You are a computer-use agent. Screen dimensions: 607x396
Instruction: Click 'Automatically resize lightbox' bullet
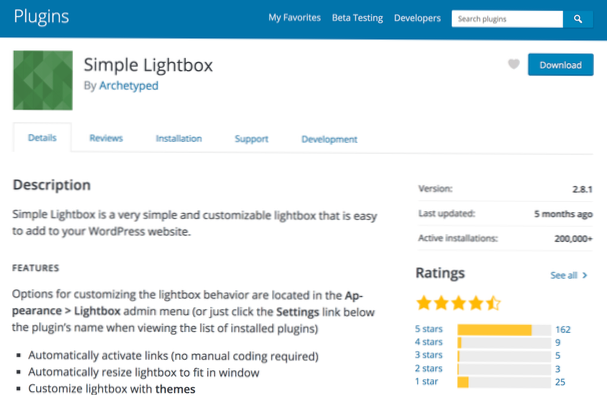click(x=144, y=372)
